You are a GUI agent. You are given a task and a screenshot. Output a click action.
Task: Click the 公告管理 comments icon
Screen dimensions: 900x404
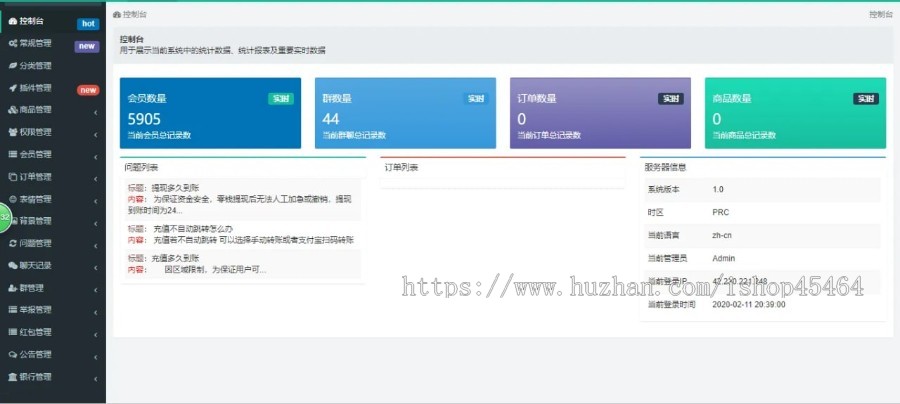tap(13, 355)
